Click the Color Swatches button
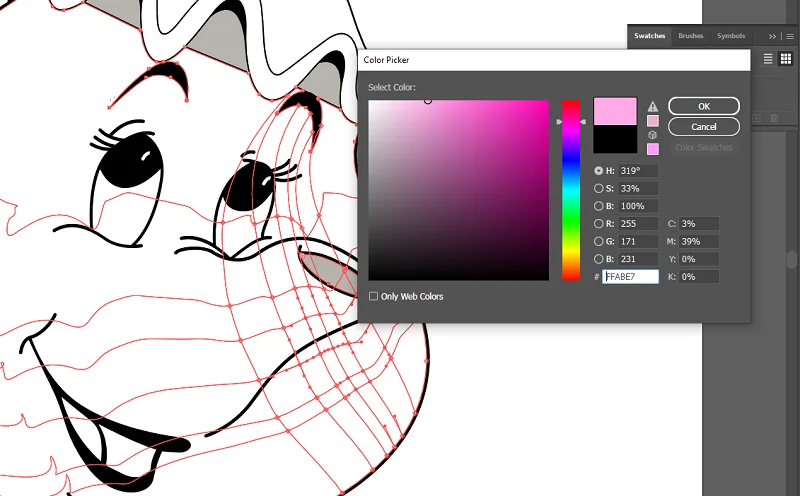The image size is (800, 496). 704,147
